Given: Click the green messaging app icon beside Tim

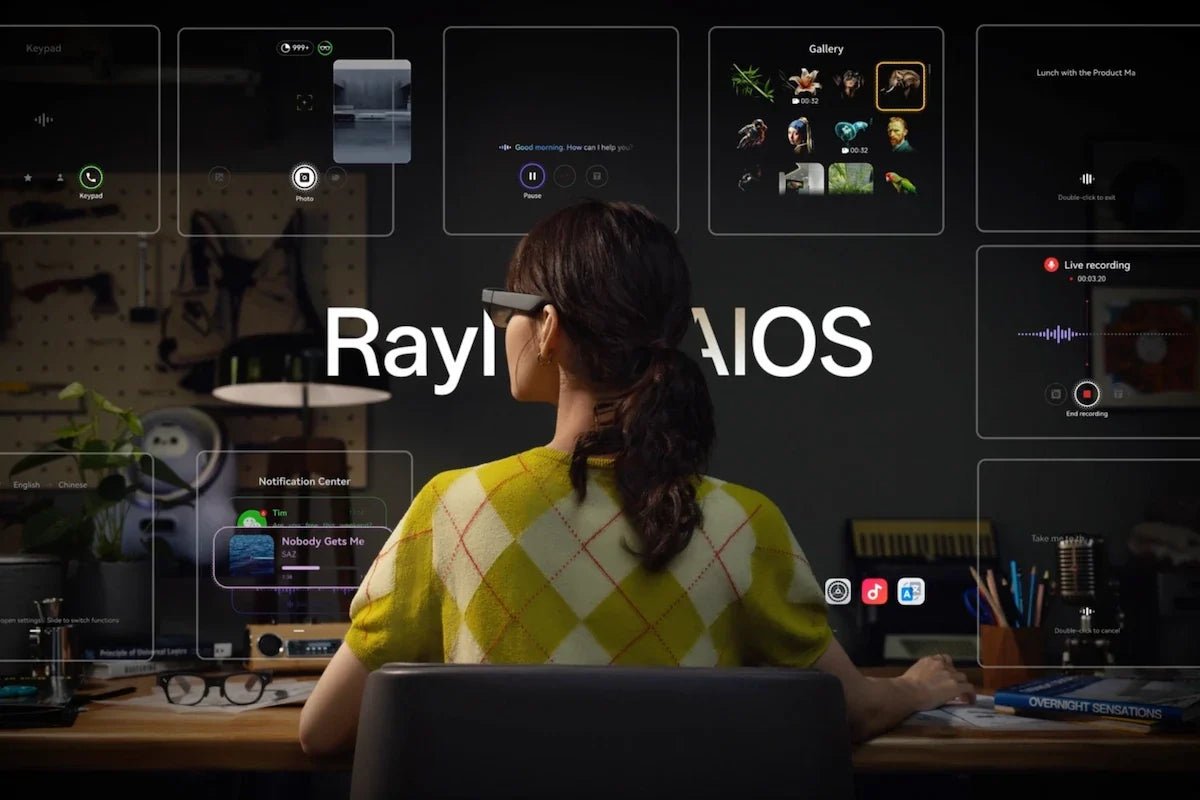Looking at the screenshot, I should (251, 520).
